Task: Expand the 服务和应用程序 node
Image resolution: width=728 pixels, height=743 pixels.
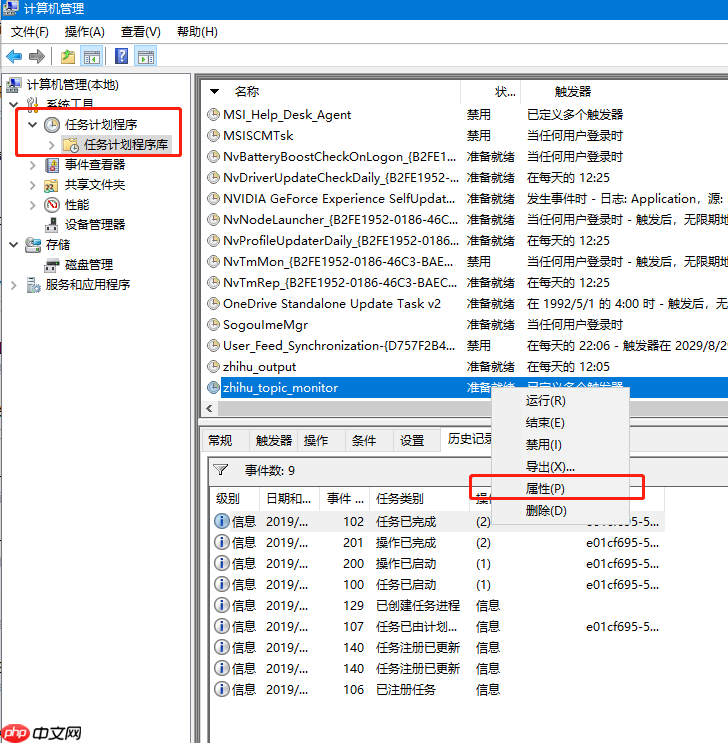Action: tap(14, 285)
